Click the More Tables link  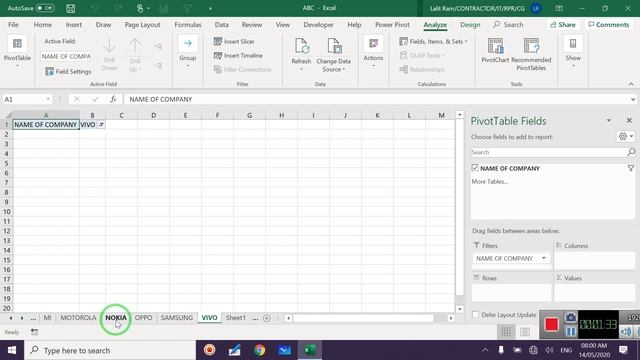[489, 182]
